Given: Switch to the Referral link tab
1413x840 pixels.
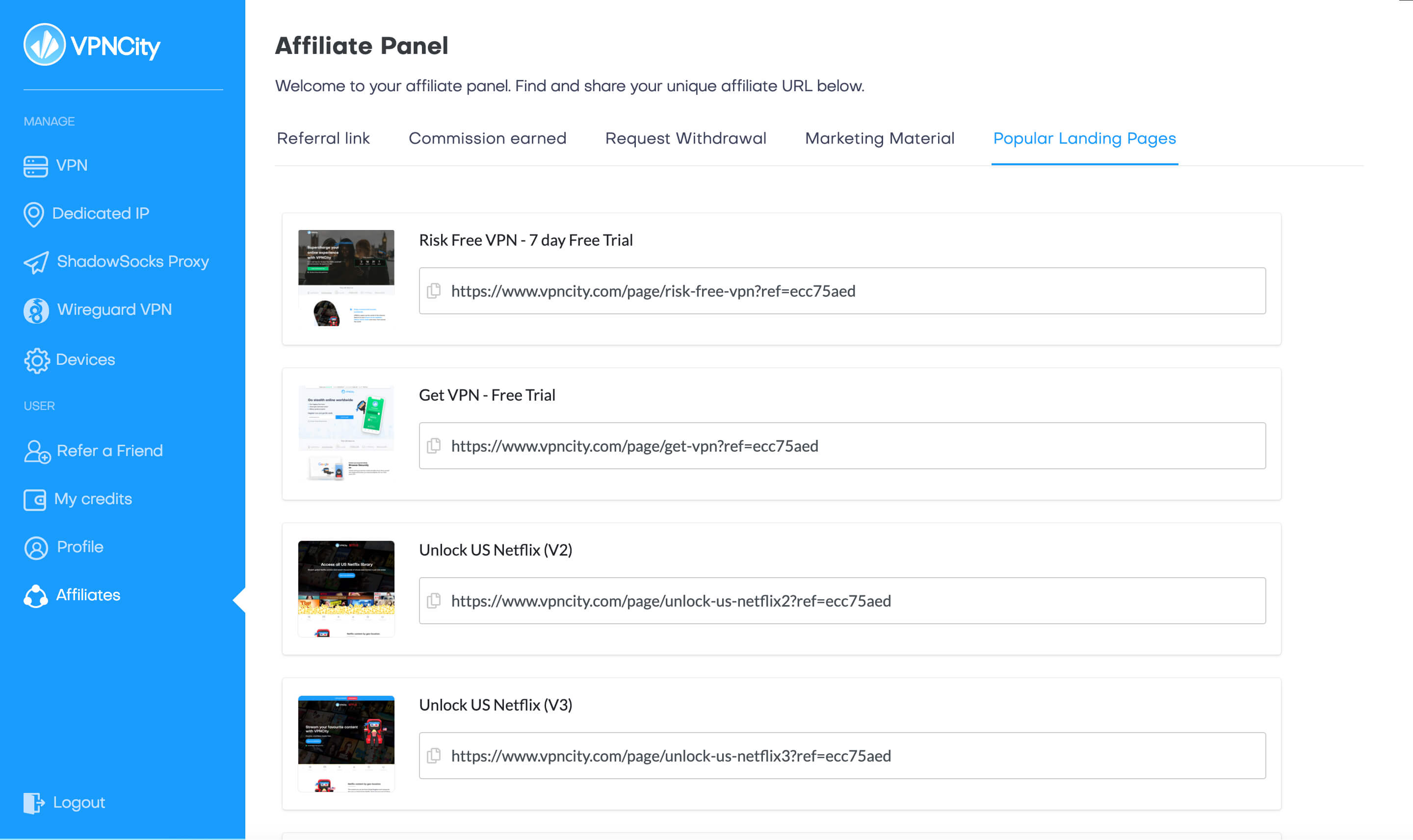Looking at the screenshot, I should 323,138.
